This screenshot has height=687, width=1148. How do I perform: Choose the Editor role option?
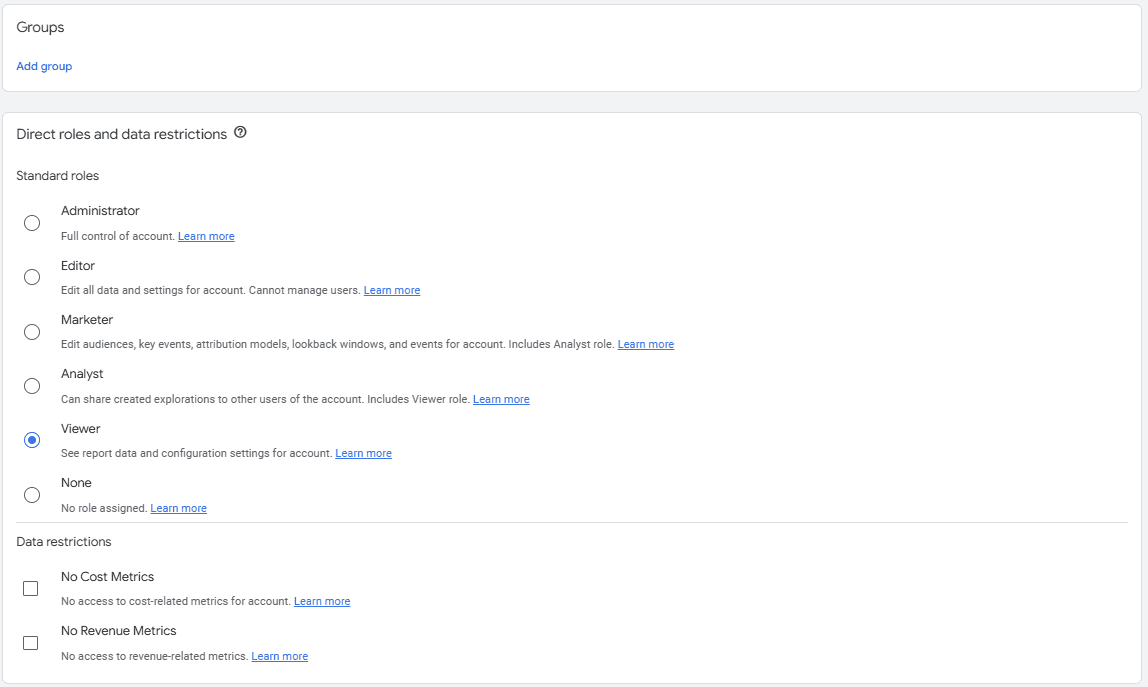pos(32,277)
